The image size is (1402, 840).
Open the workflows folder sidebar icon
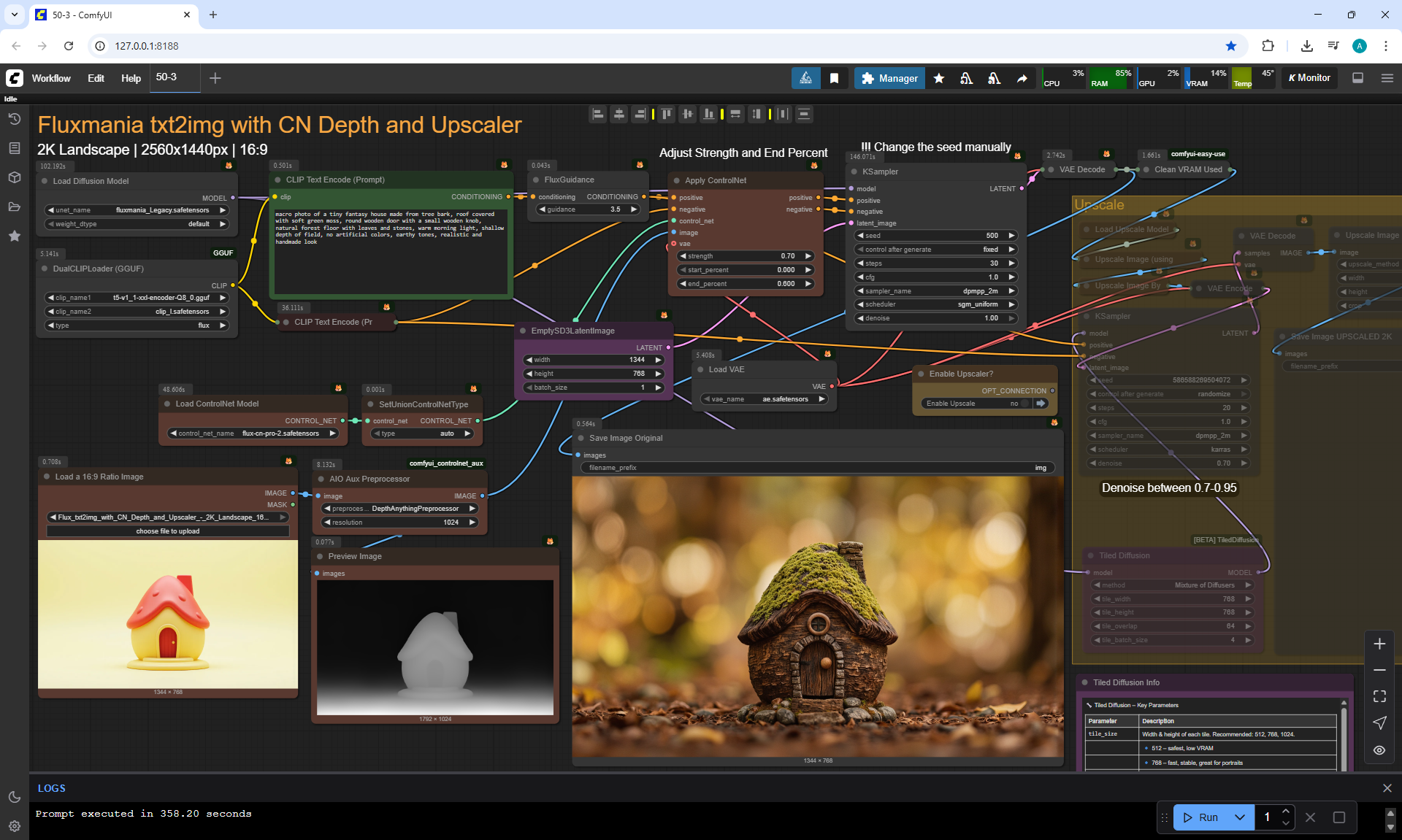[x=15, y=207]
